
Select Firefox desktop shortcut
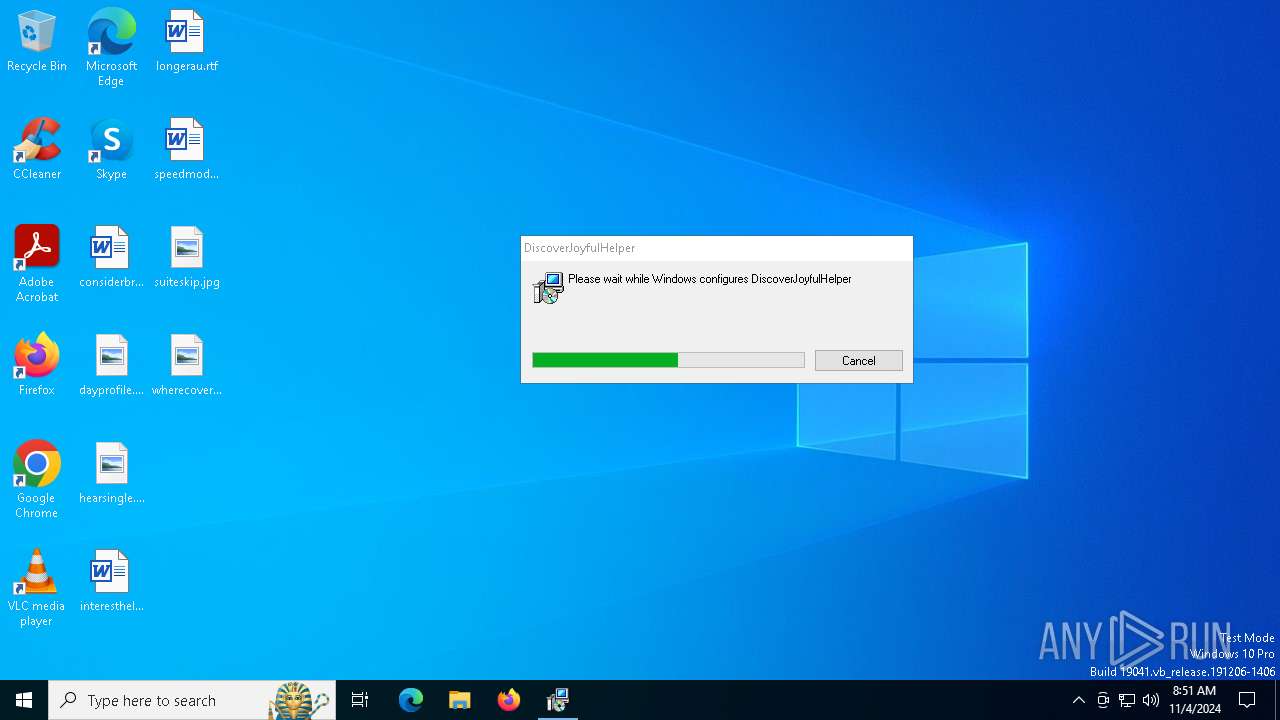pos(37,366)
